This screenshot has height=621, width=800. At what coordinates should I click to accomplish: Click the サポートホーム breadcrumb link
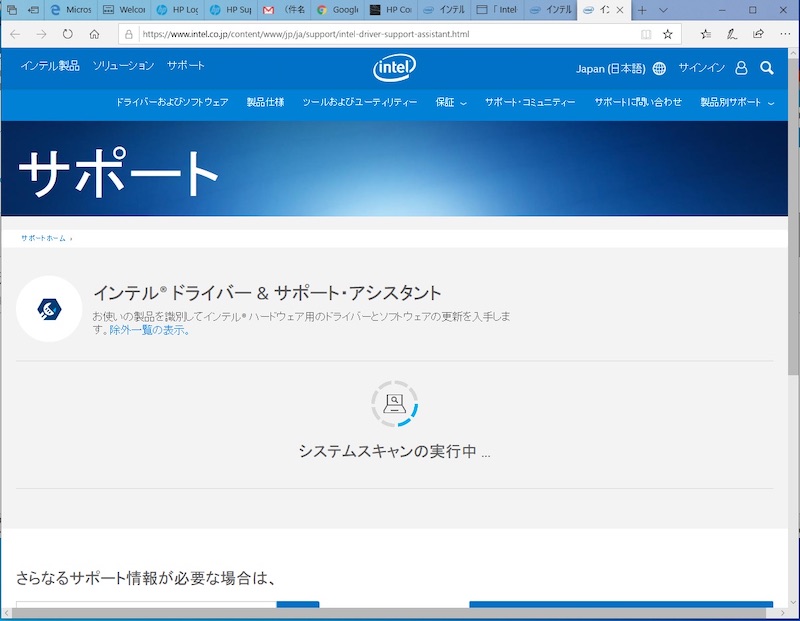point(43,238)
